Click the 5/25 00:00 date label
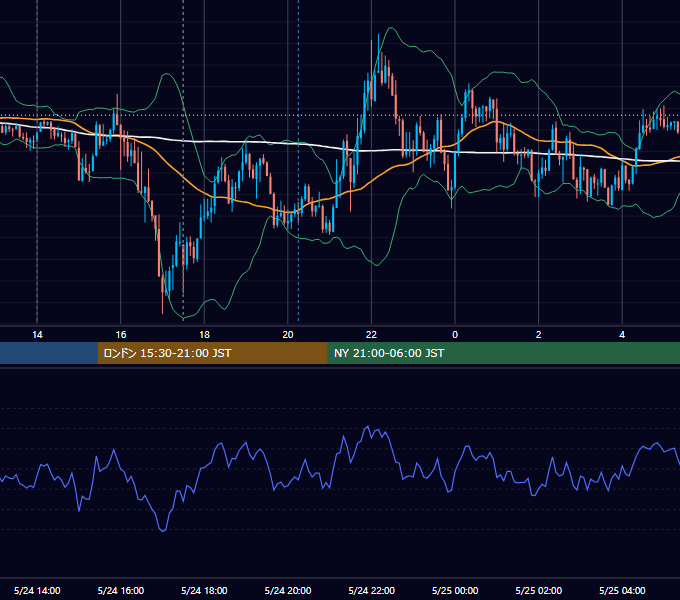 (x=455, y=590)
